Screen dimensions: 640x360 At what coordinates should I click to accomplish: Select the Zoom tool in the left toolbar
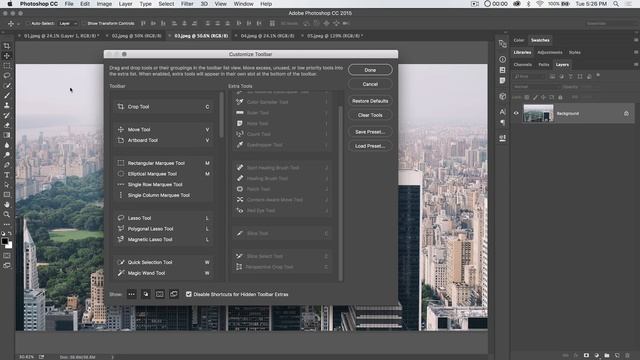click(7, 214)
